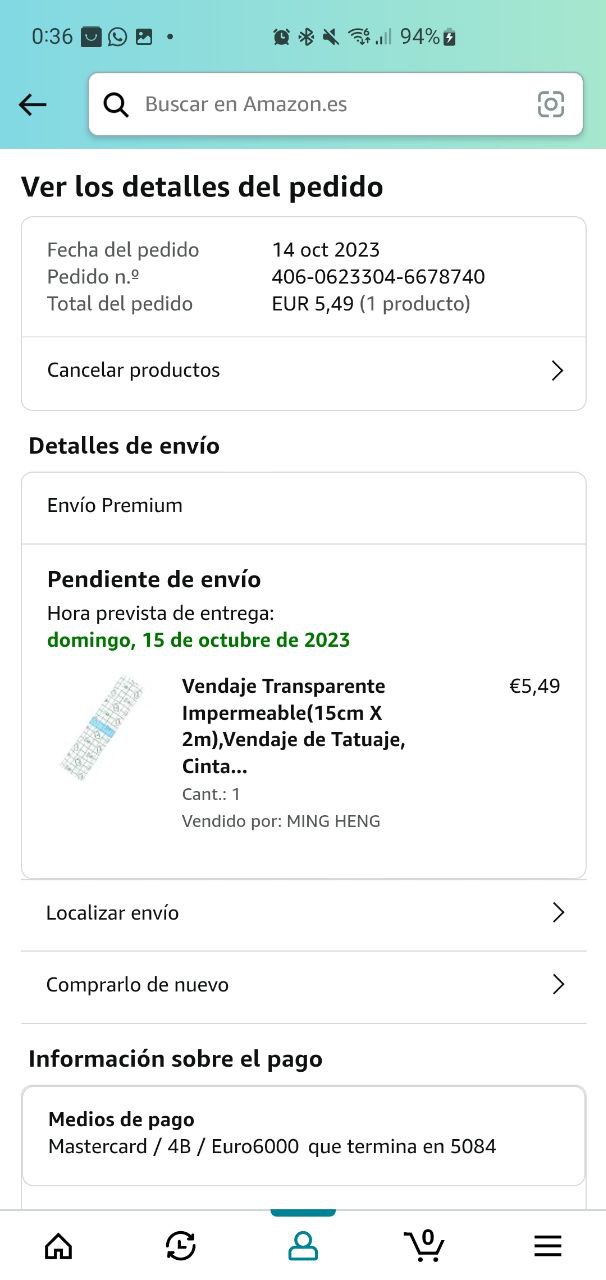Open the hamburger menu
This screenshot has width=606, height=1280.
547,1245
